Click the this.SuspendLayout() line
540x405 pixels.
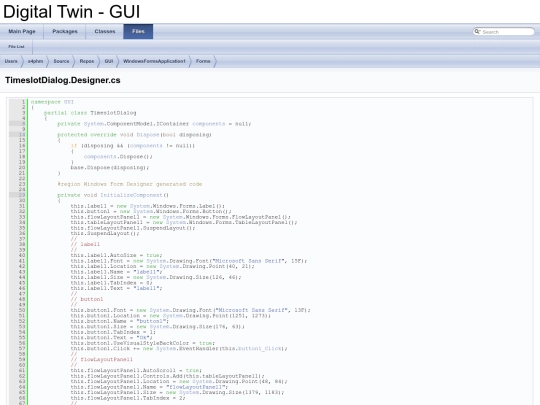pyautogui.click(x=105, y=233)
